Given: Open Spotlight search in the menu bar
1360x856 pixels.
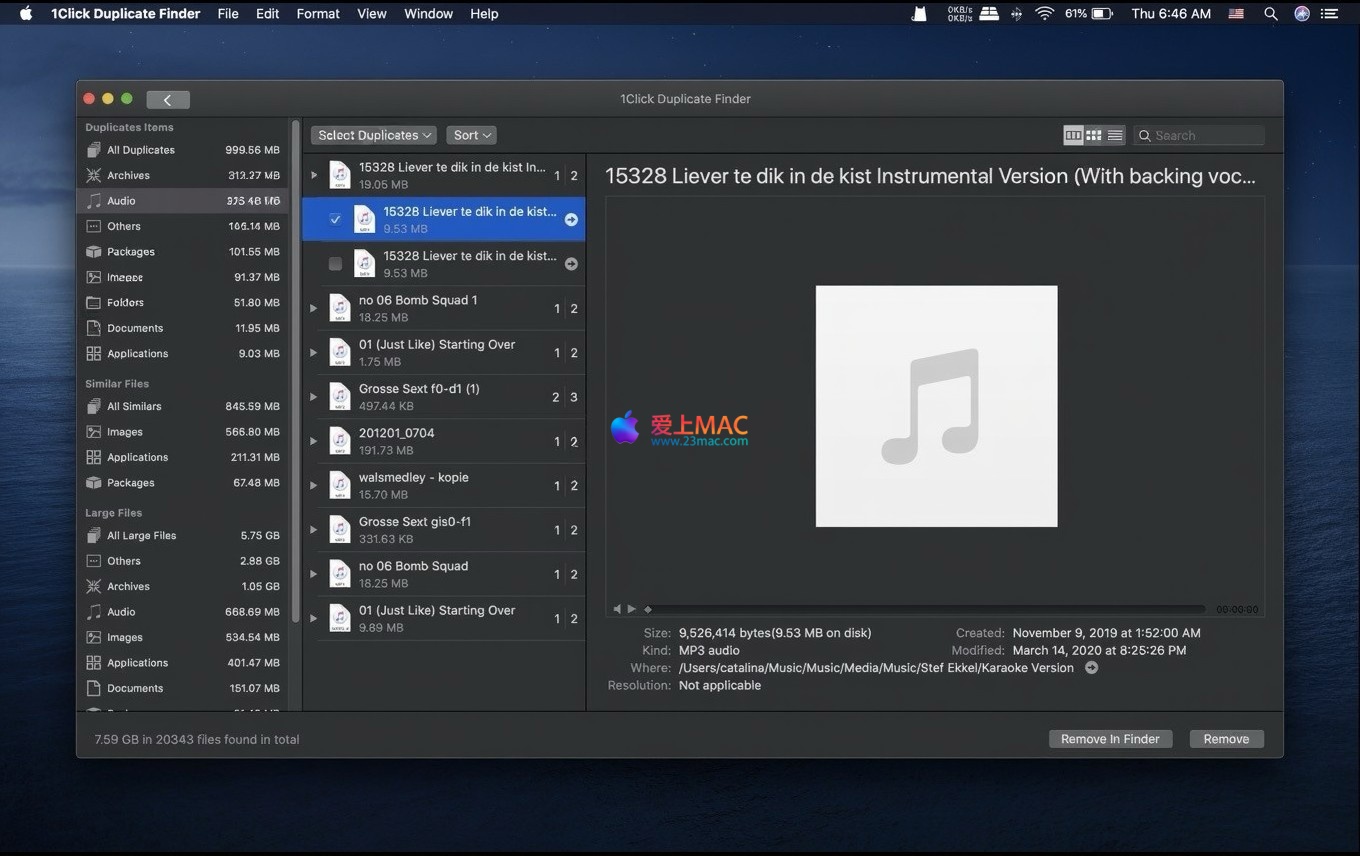Looking at the screenshot, I should coord(1271,14).
